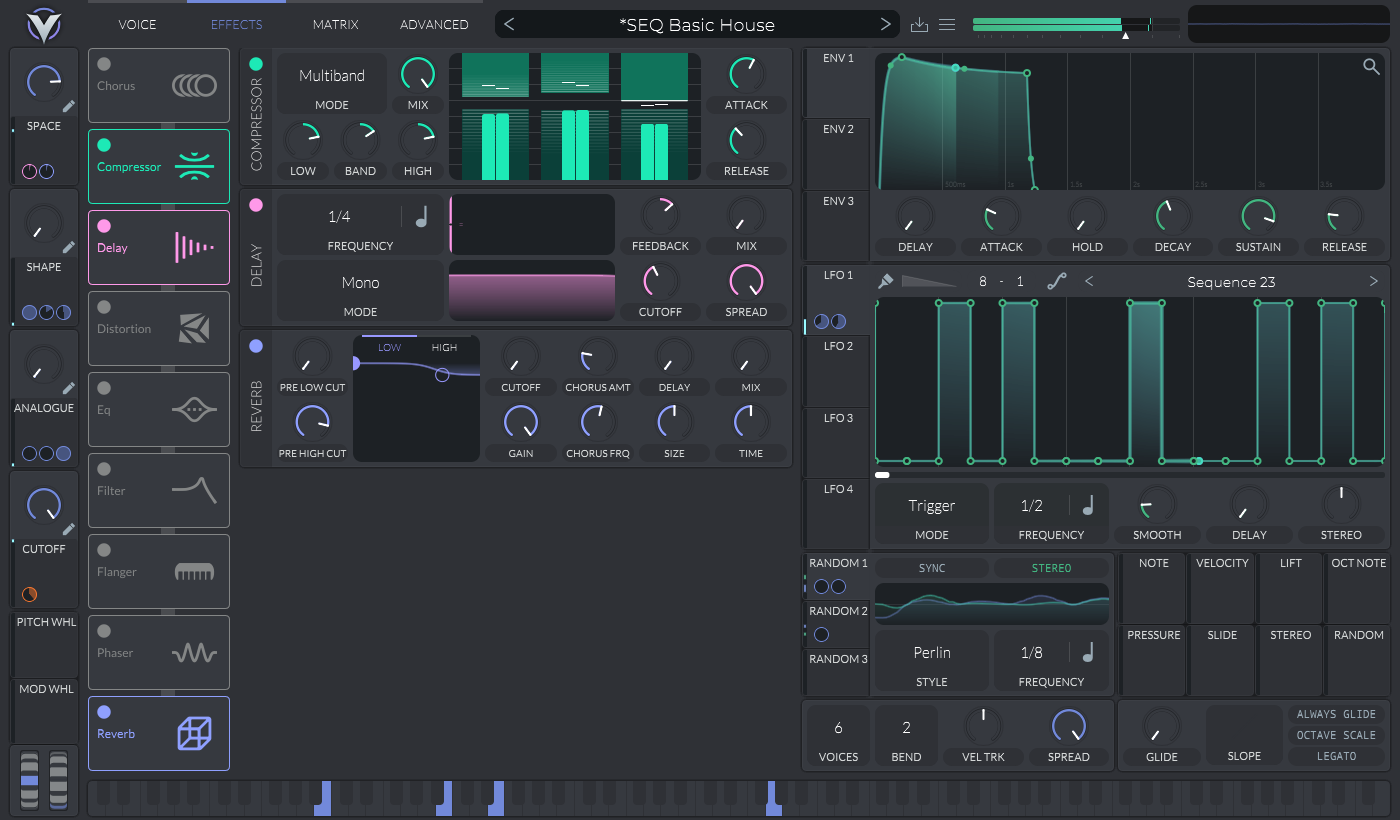Click the Filter effect slope icon
The image size is (1400, 820).
194,489
